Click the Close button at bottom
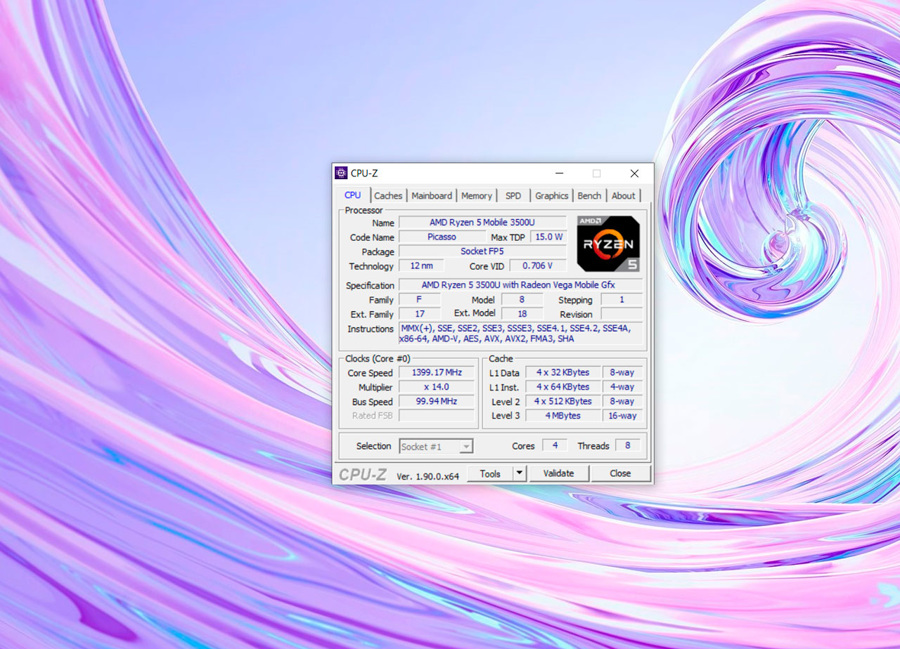Viewport: 900px width, 649px height. click(620, 473)
